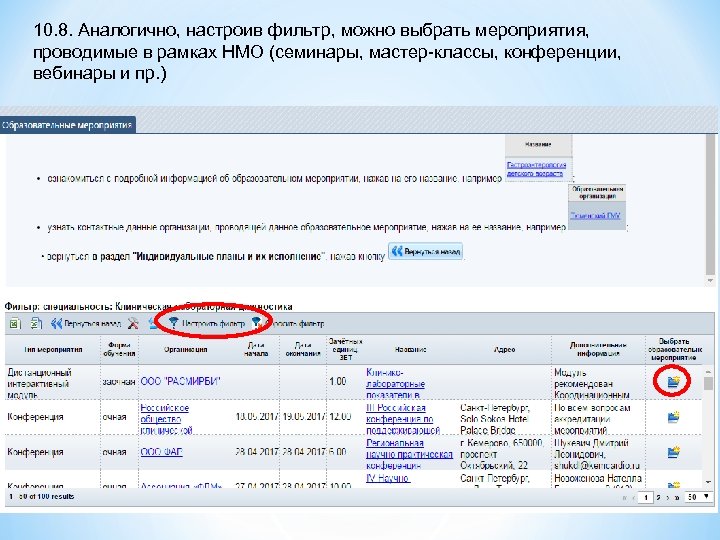Select event icon in III Российская конференция row
The height and width of the screenshot is (540, 720).
673,417
